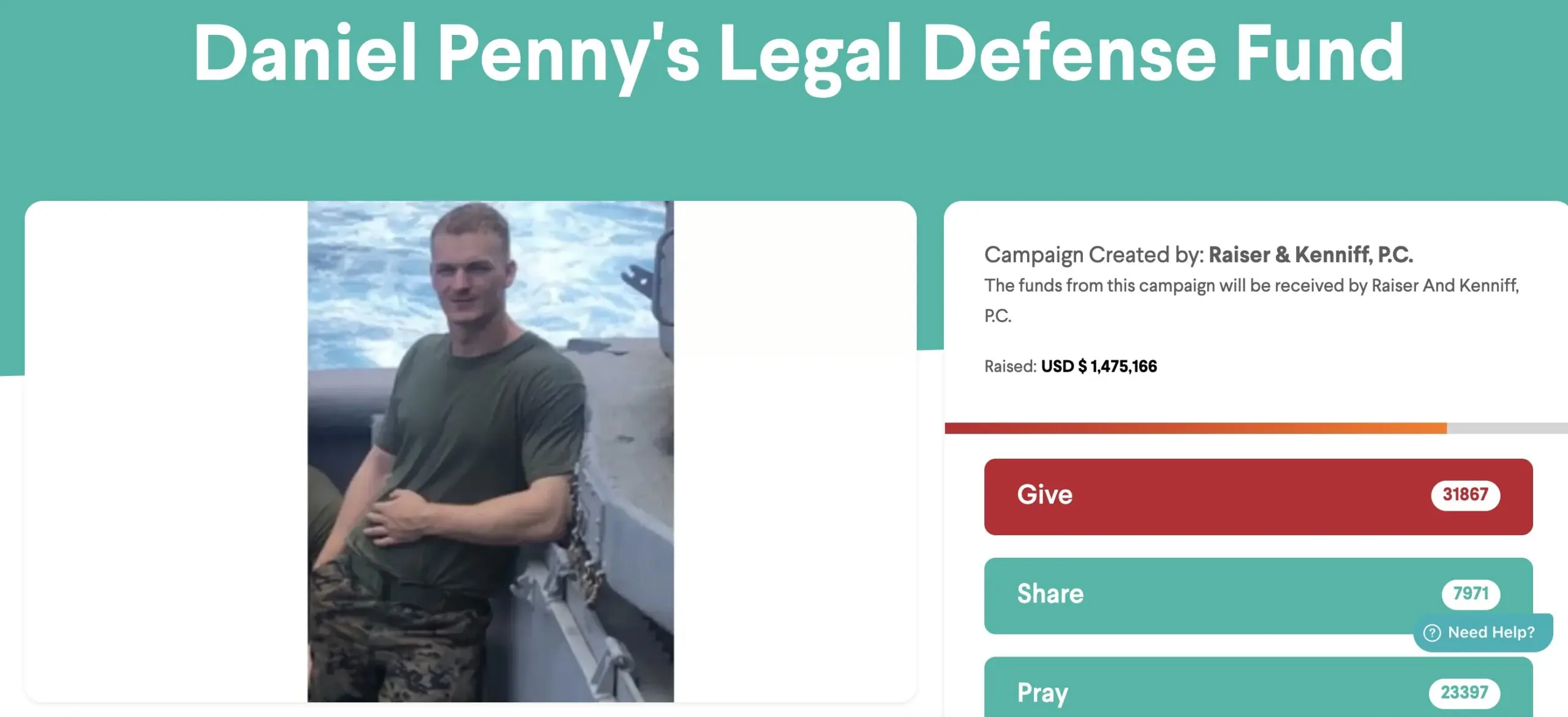This screenshot has height=717, width=1568.
Task: Open the Need Help? chat widget
Action: [1483, 633]
